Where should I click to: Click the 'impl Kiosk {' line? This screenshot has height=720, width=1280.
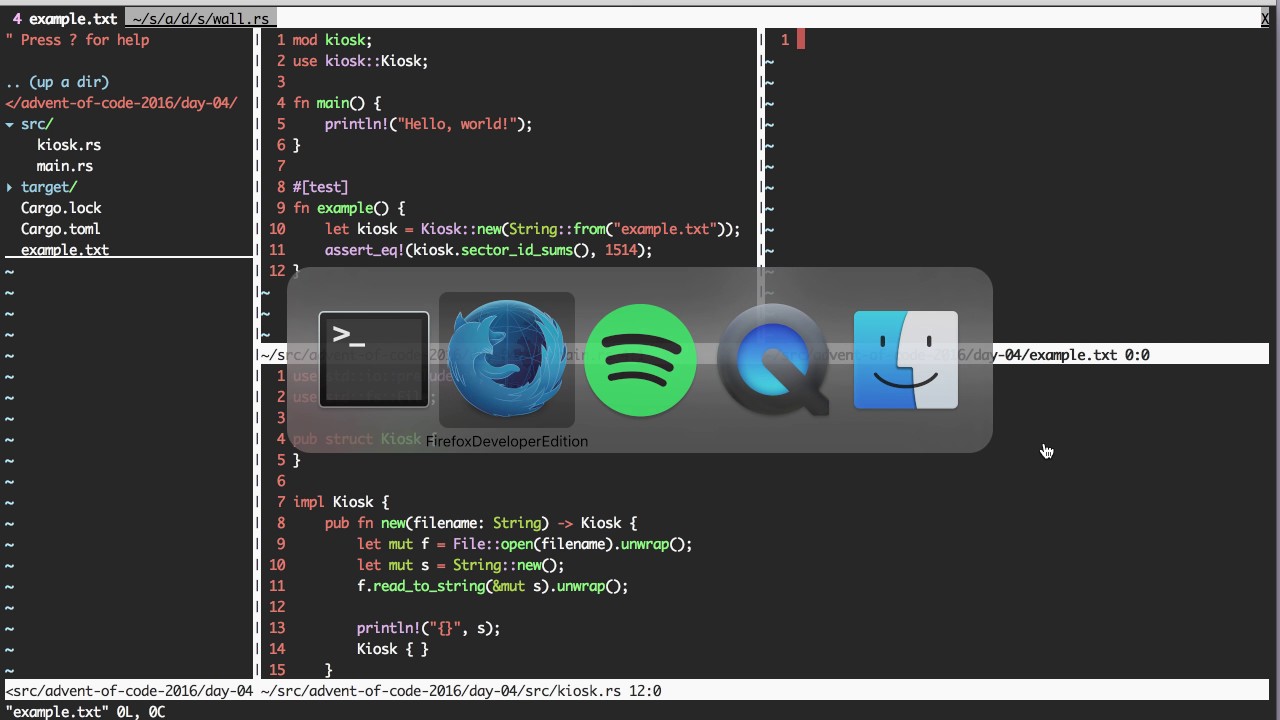[x=341, y=502]
